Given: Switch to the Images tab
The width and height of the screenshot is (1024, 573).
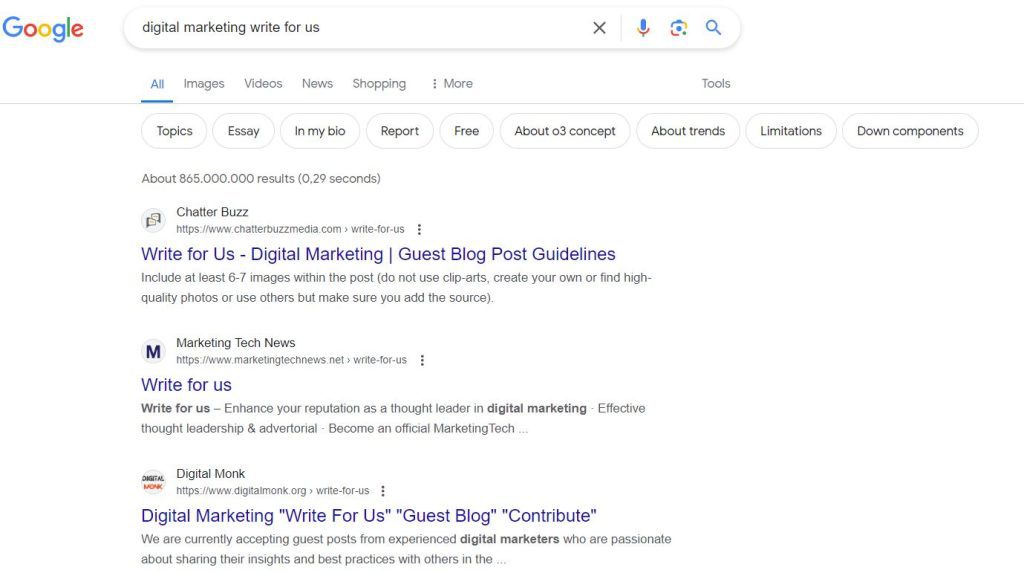Looking at the screenshot, I should [204, 84].
